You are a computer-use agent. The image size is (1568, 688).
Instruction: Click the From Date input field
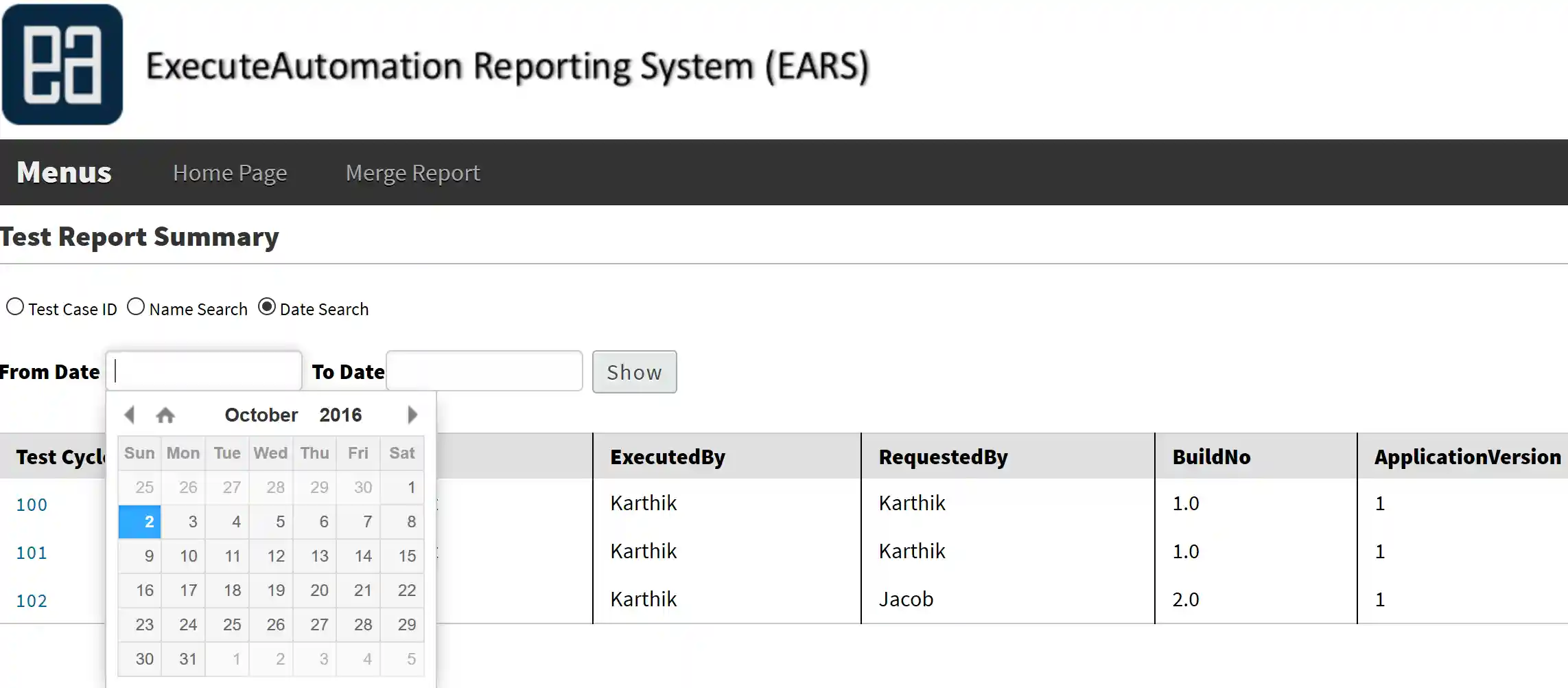coord(204,371)
